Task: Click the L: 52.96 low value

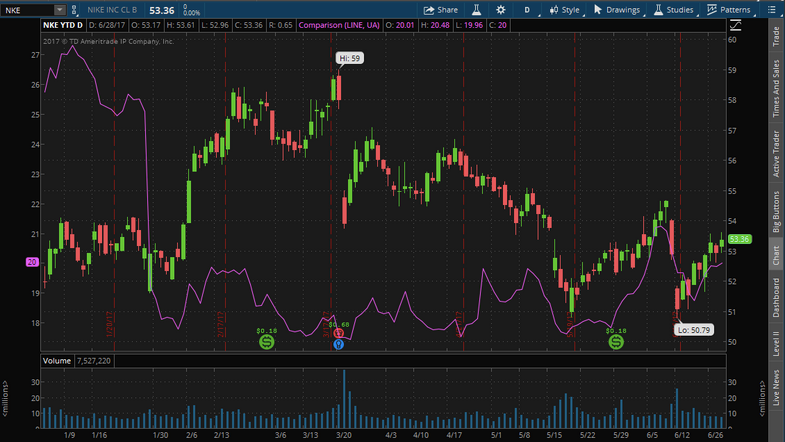Action: [x=215, y=25]
